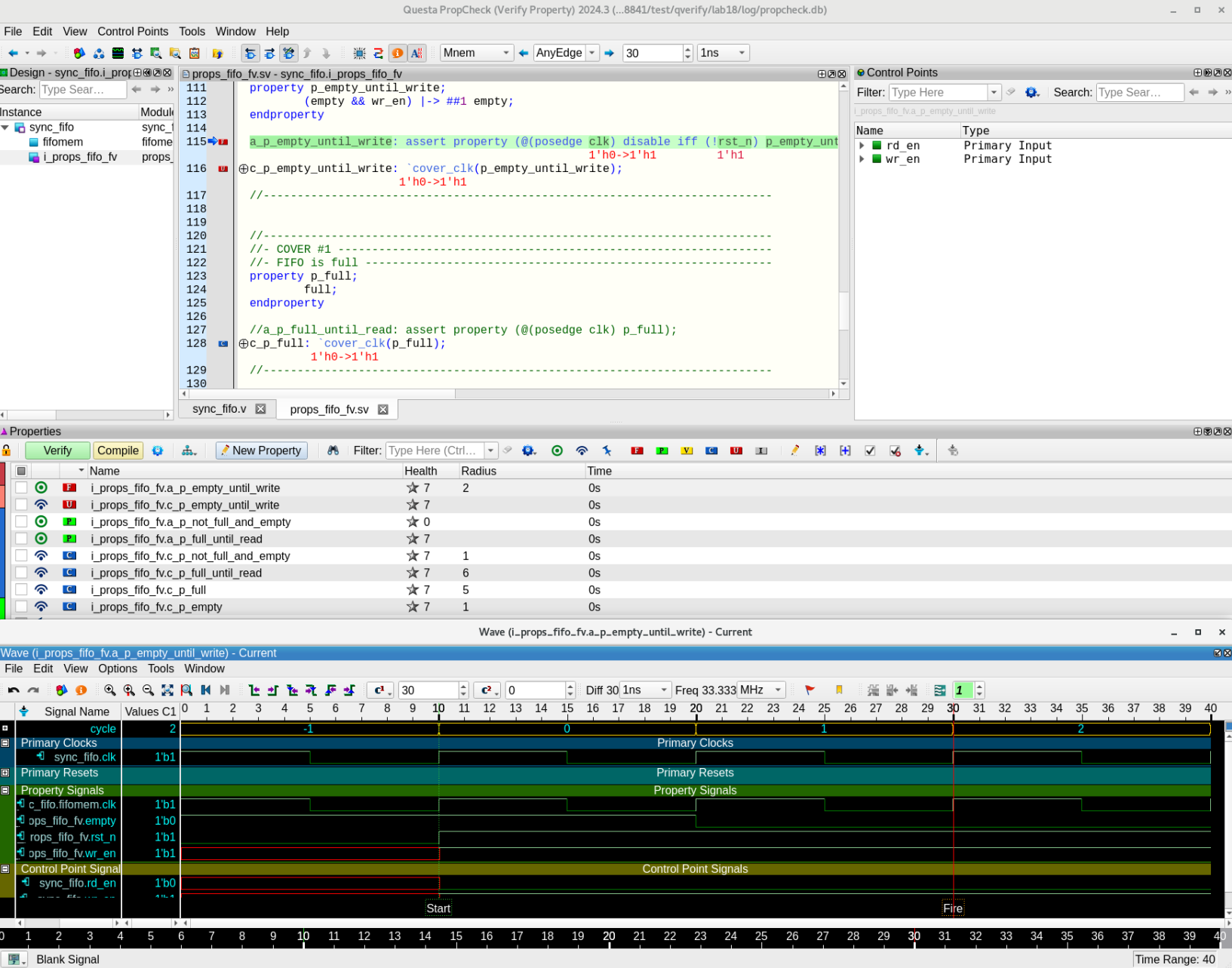Click the zoom in magnifier in Wave toolbar
1232x968 pixels.
(110, 690)
